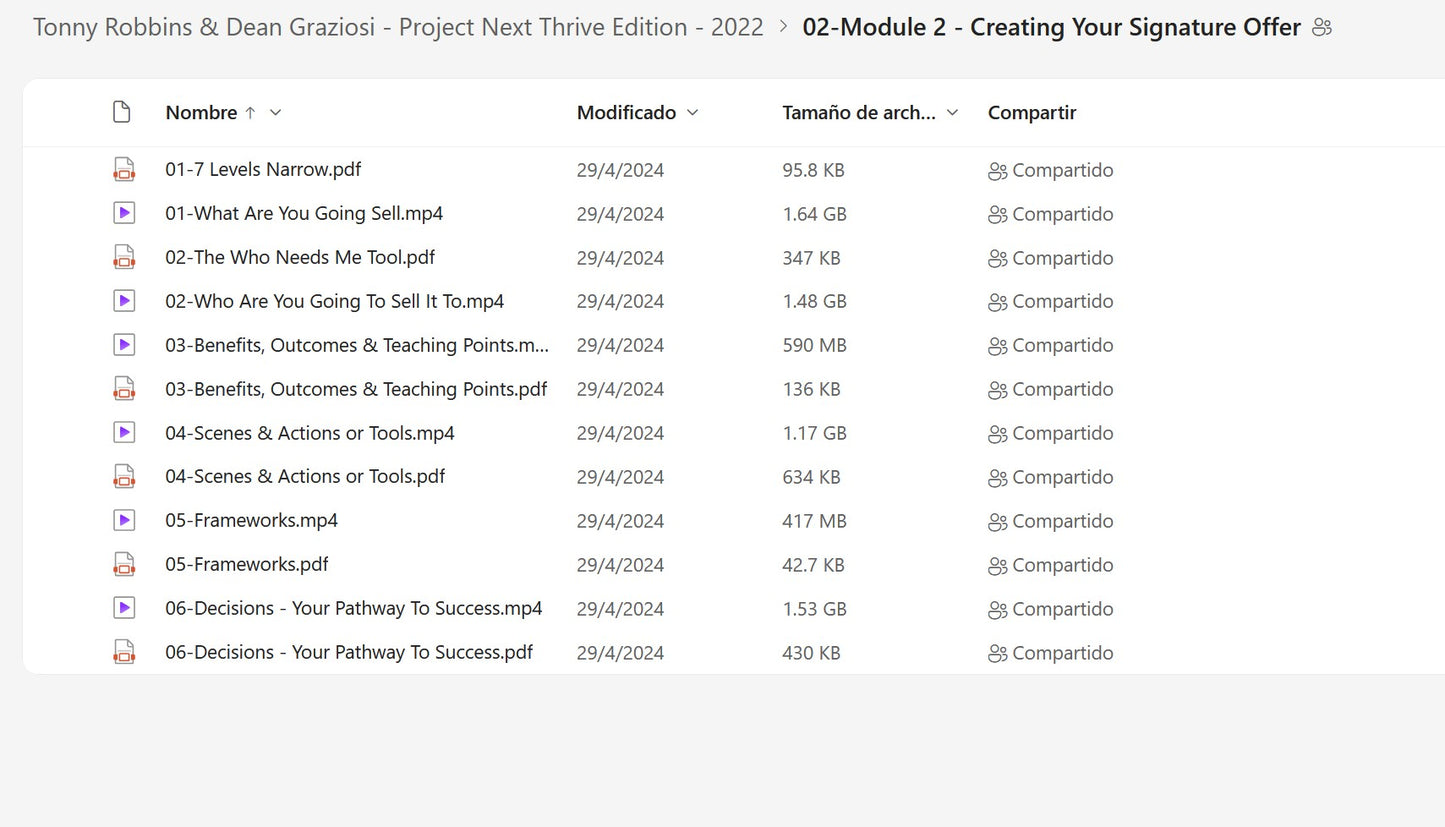This screenshot has width=1445, height=827.
Task: Click the shared-folder people icon beside the breadcrumb title
Action: 1322,28
